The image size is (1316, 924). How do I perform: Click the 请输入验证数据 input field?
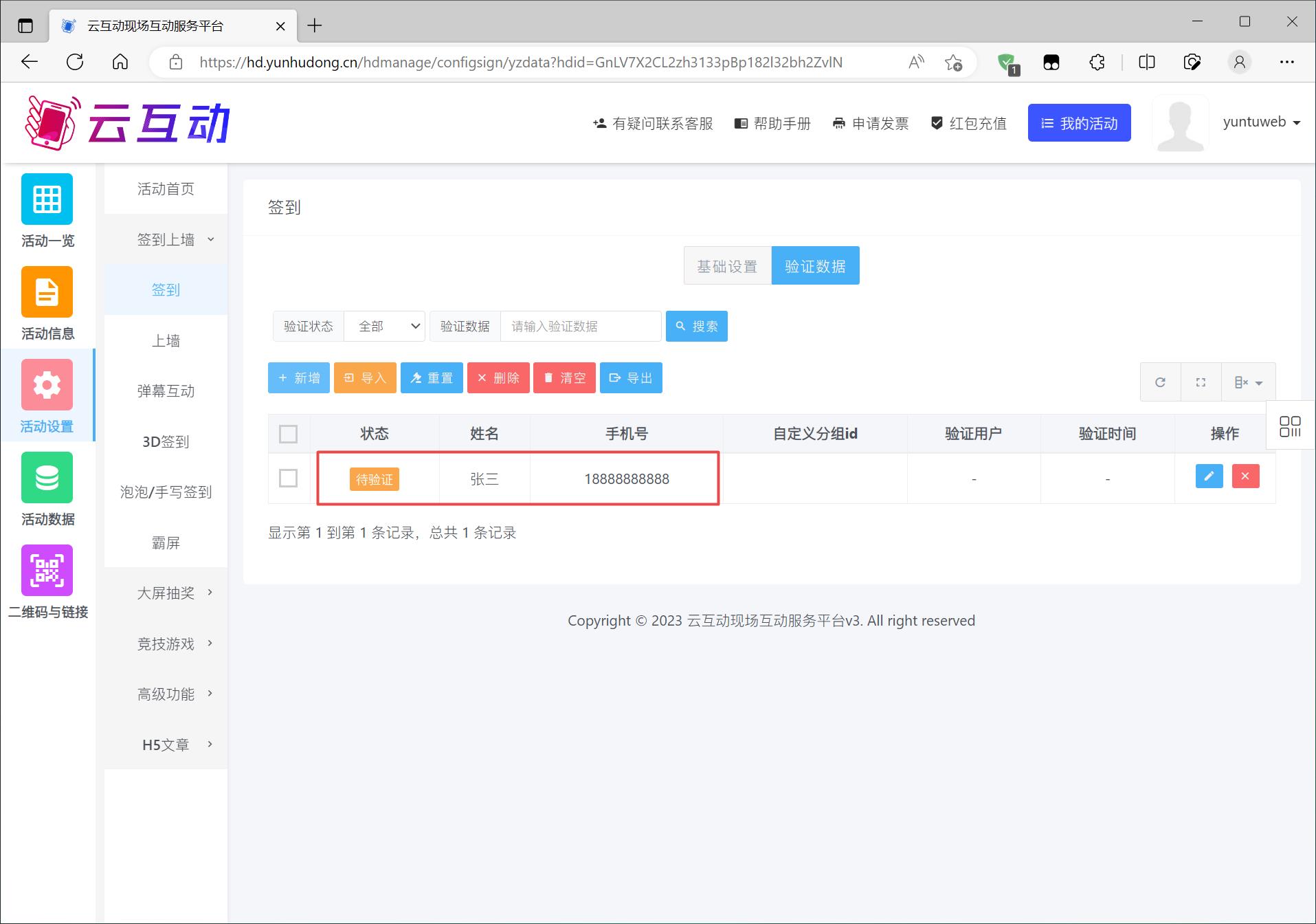pos(580,326)
